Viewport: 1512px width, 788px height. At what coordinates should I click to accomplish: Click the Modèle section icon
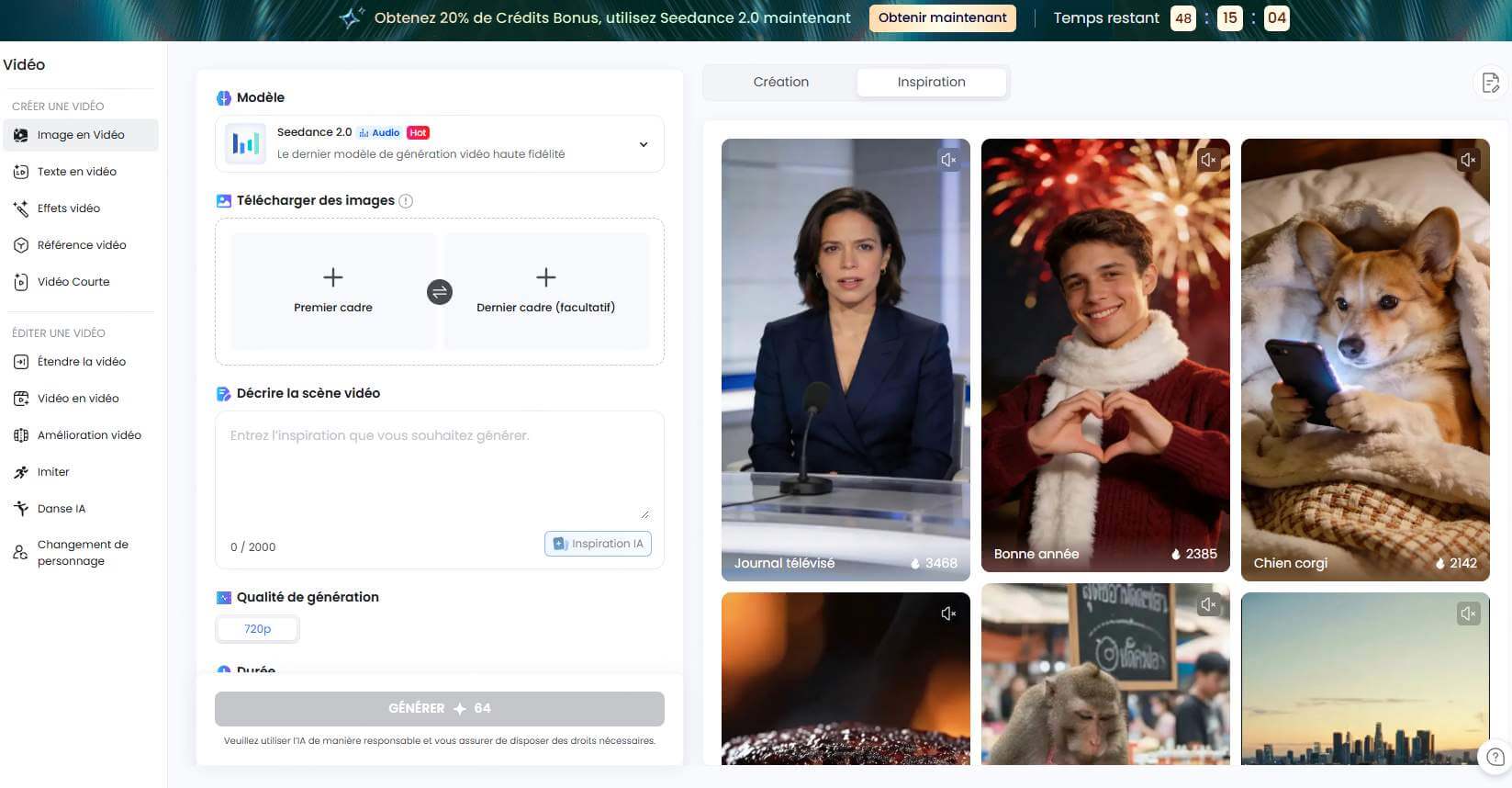click(223, 98)
